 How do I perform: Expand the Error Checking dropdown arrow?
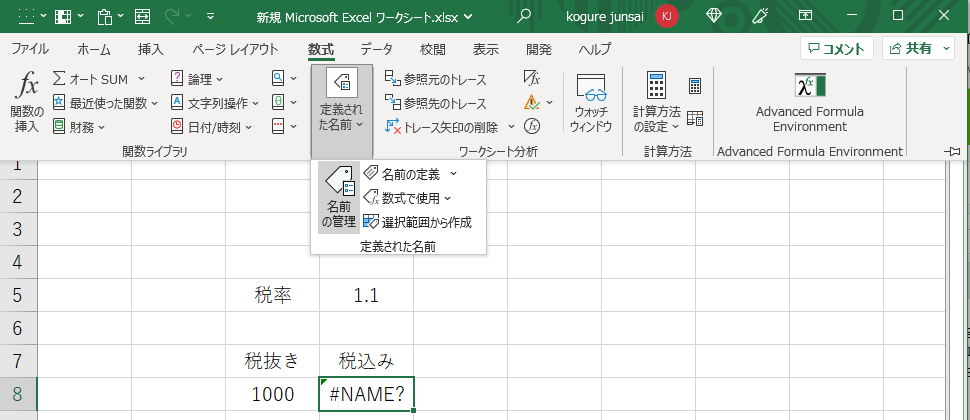[x=549, y=102]
